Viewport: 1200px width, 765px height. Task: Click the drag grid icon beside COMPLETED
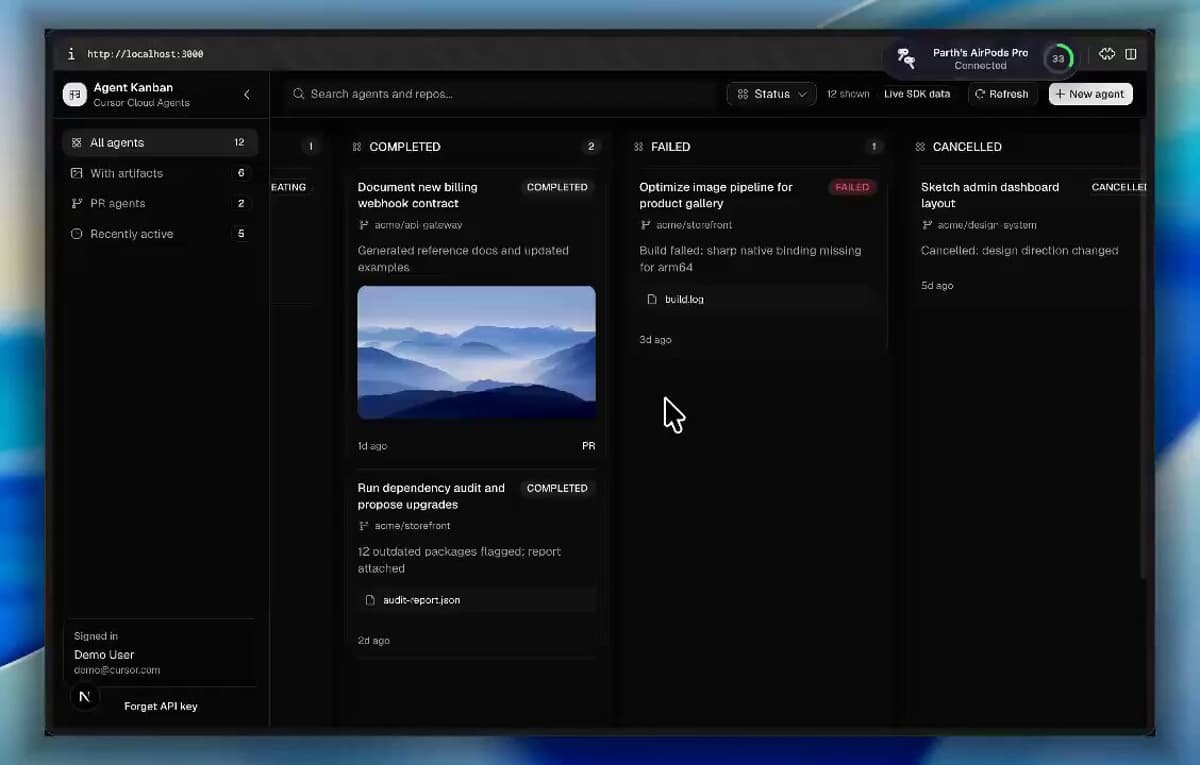click(357, 147)
